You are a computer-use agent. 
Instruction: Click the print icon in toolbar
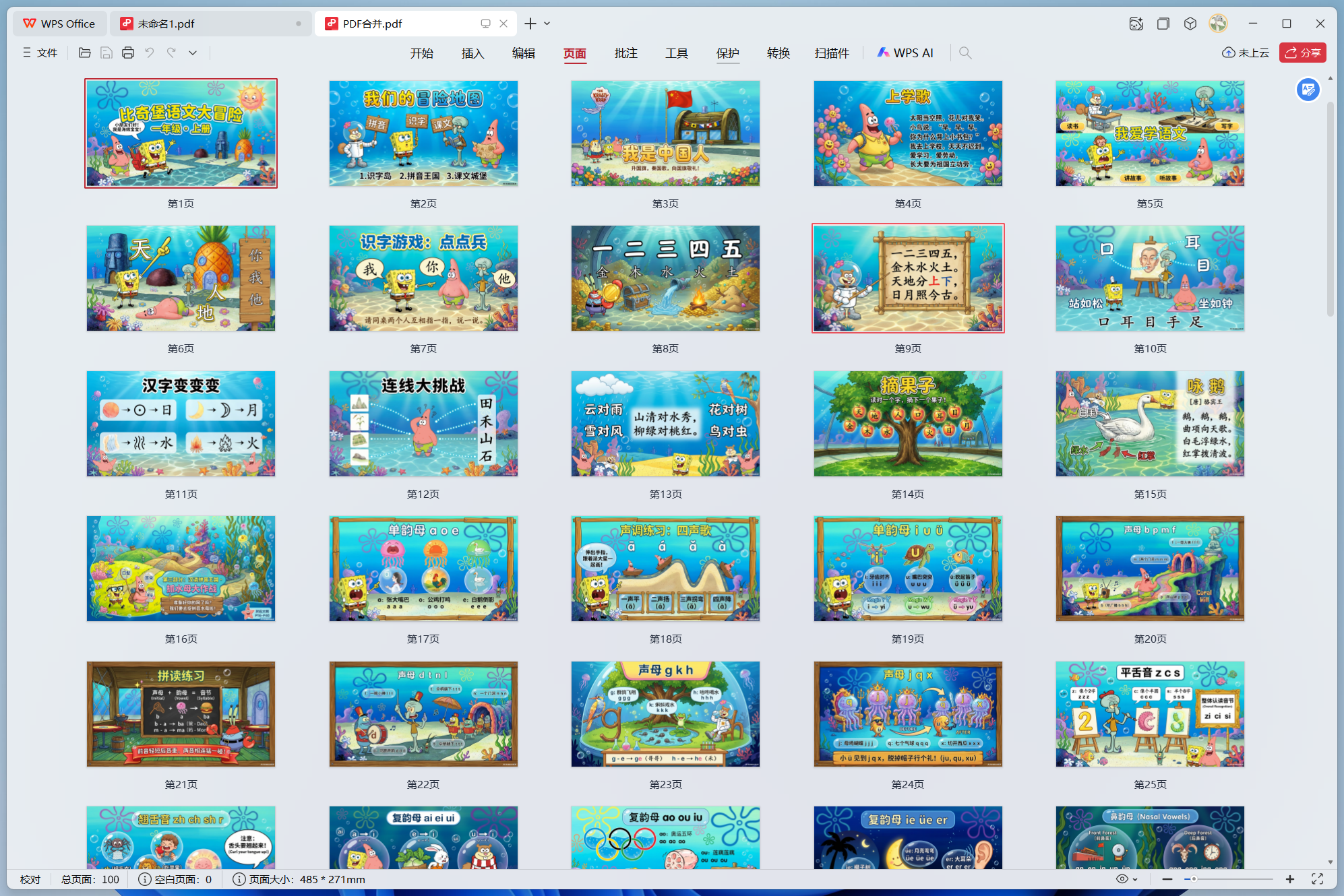click(128, 53)
